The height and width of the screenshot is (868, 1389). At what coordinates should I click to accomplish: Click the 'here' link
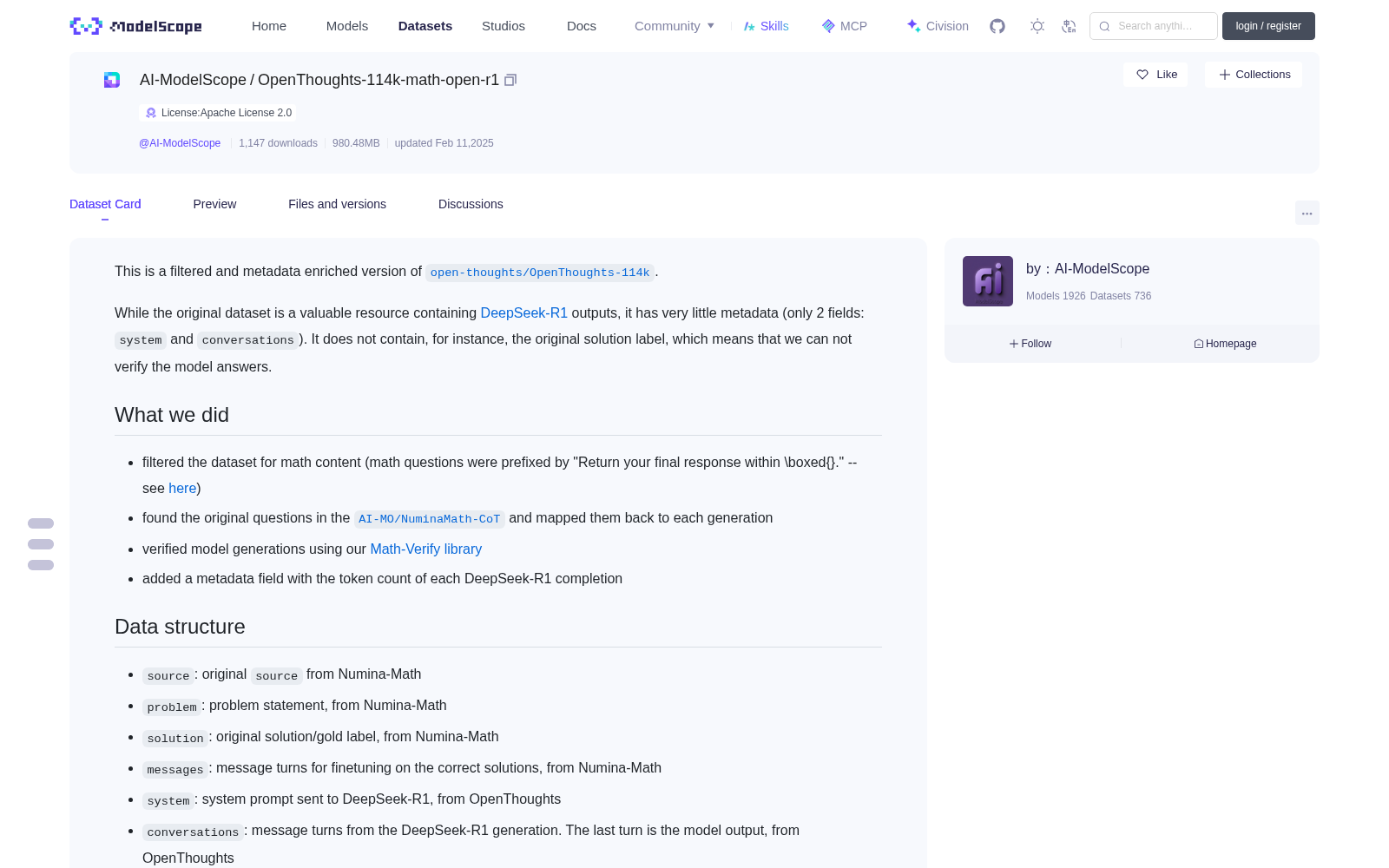click(x=182, y=488)
